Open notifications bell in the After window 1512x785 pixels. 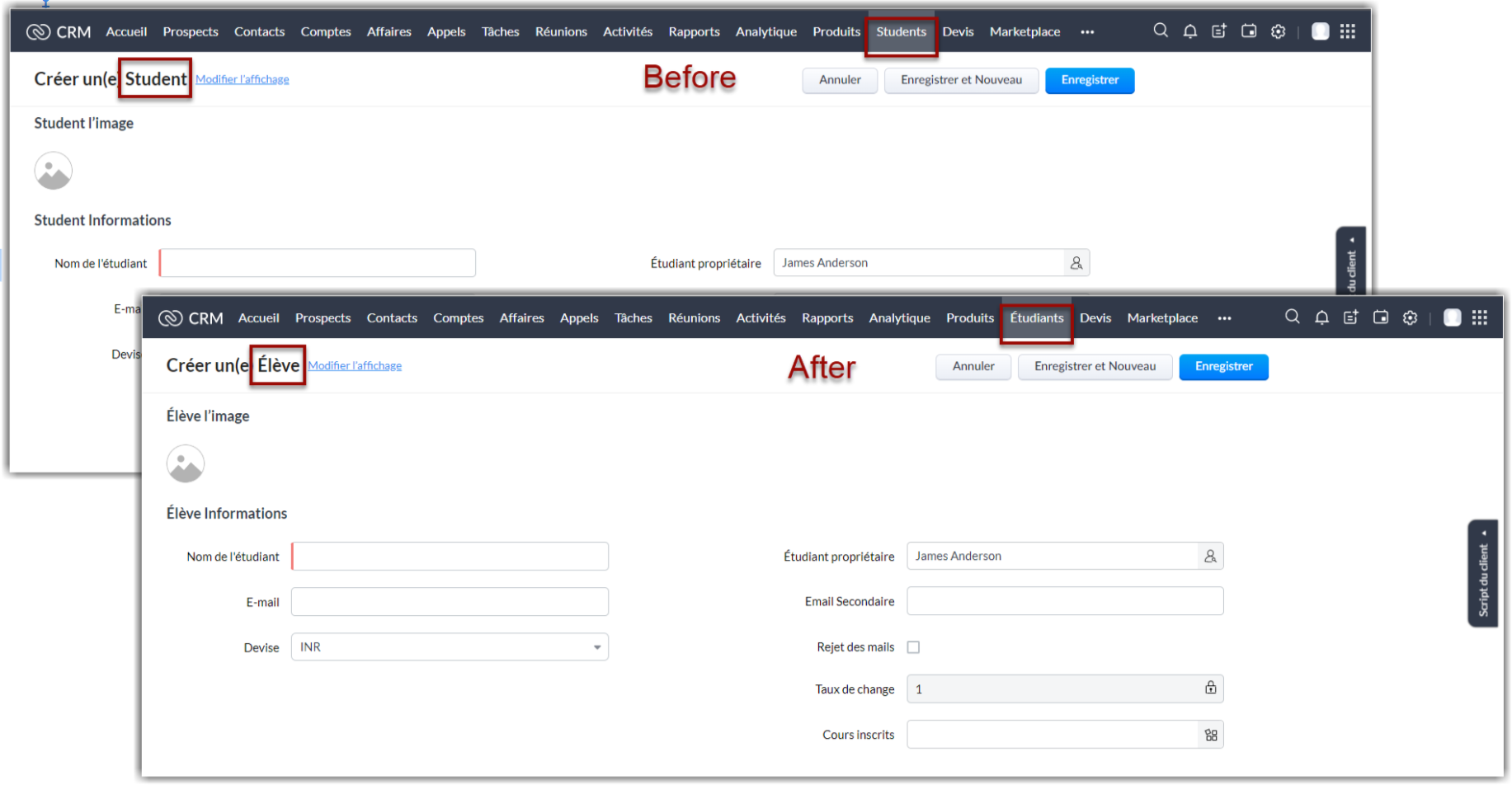1321,317
